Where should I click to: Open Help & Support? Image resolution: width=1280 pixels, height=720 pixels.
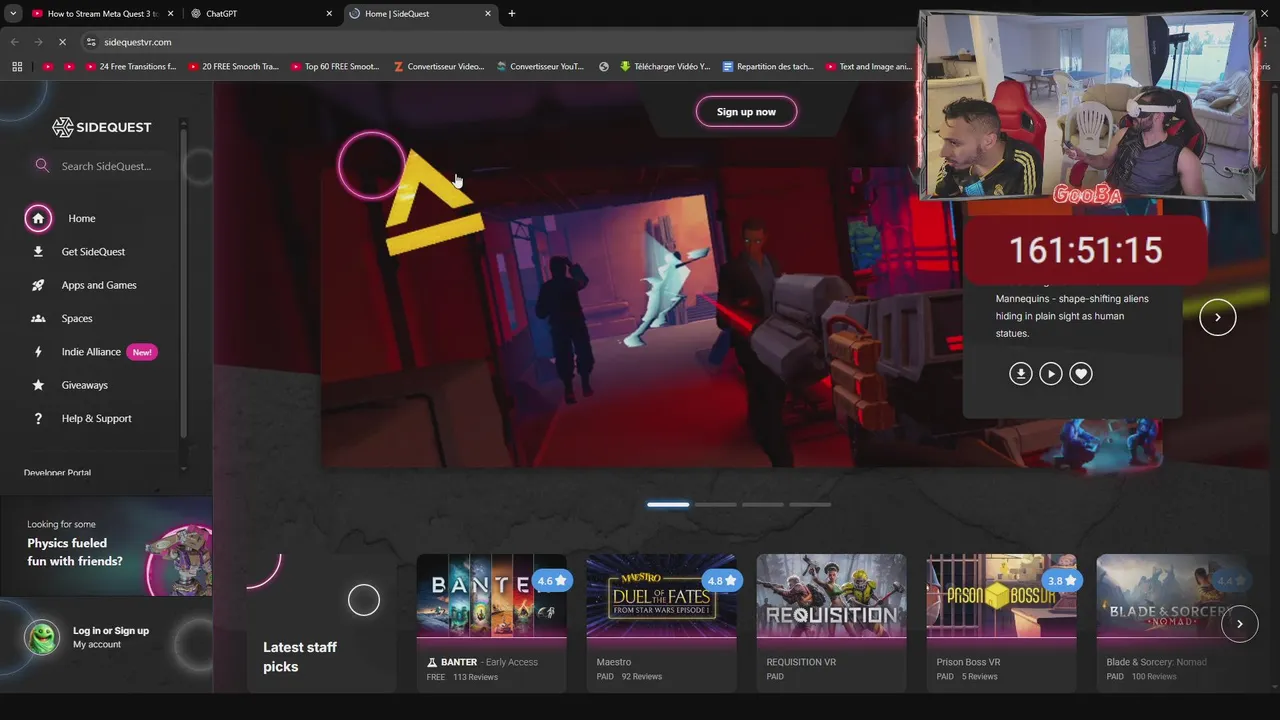96,418
